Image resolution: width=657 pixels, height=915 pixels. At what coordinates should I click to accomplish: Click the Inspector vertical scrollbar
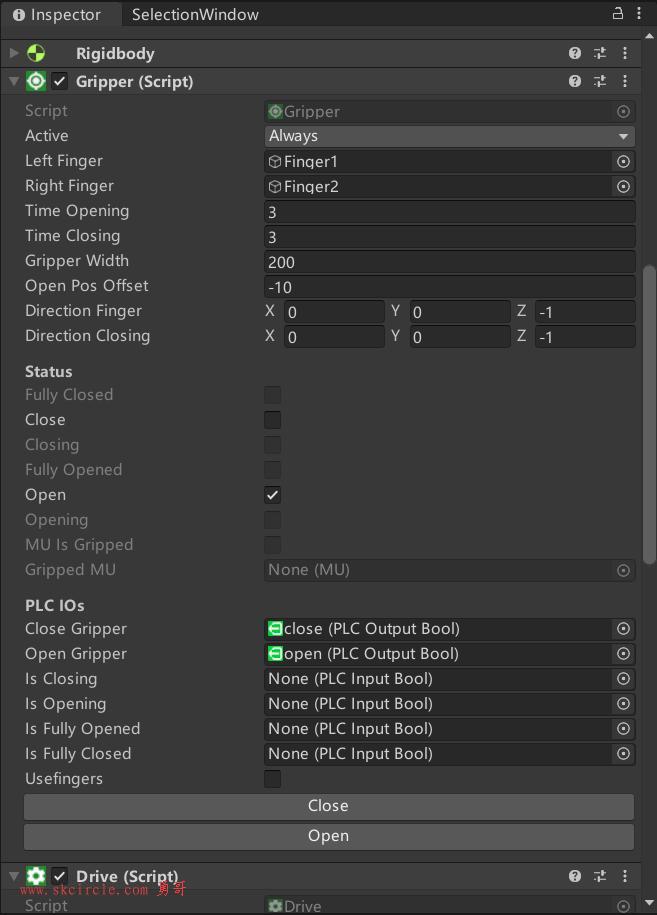click(649, 414)
